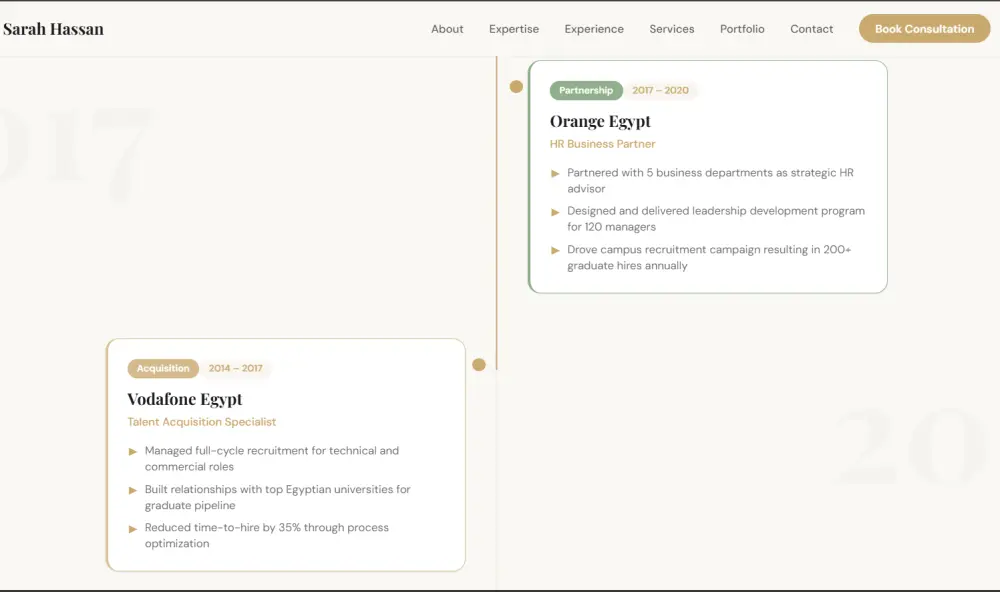The height and width of the screenshot is (592, 1000).
Task: Open the Contact nav link
Action: (x=811, y=29)
